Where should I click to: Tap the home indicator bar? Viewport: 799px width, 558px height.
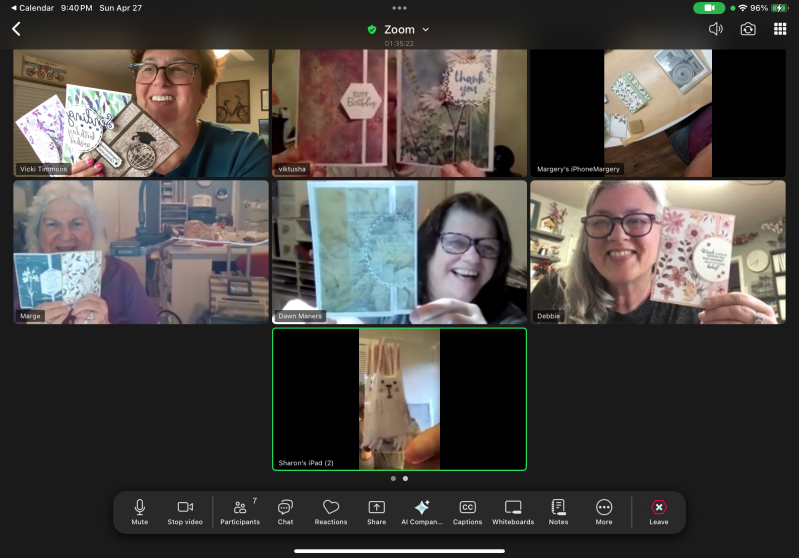click(x=400, y=551)
